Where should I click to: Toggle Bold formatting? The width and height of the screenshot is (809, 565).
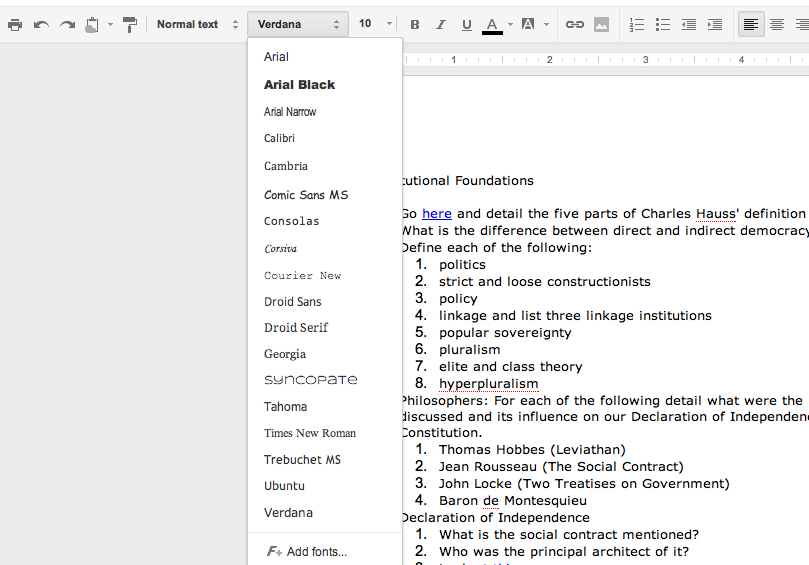[415, 24]
